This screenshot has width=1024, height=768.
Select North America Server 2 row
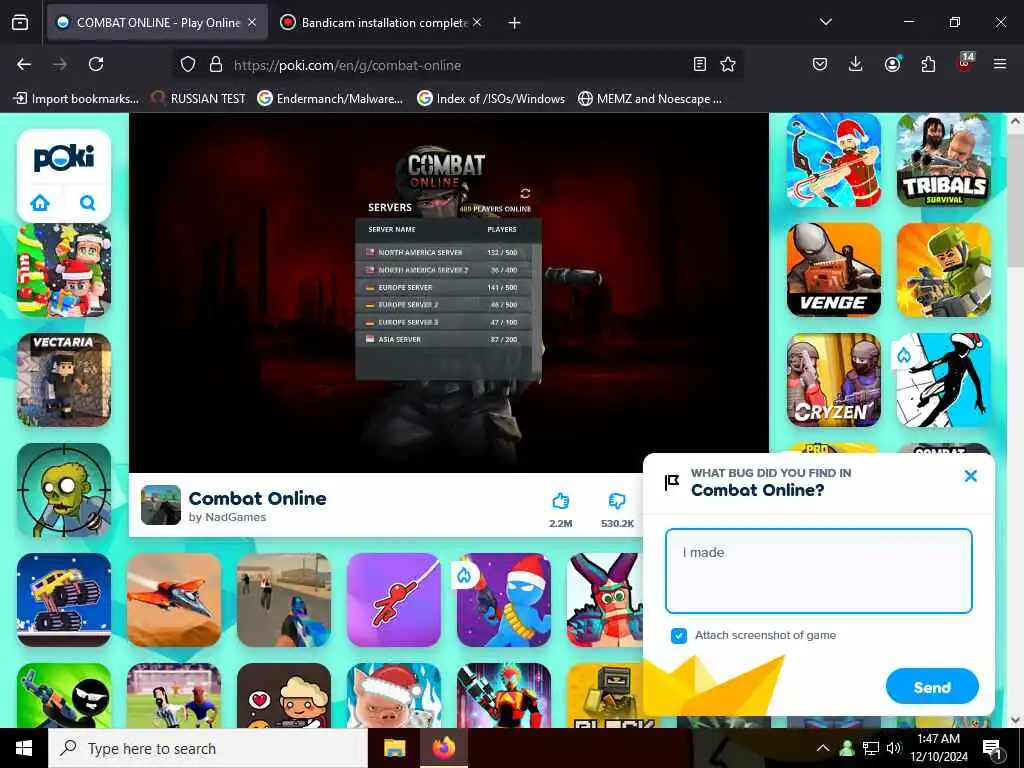tap(444, 270)
